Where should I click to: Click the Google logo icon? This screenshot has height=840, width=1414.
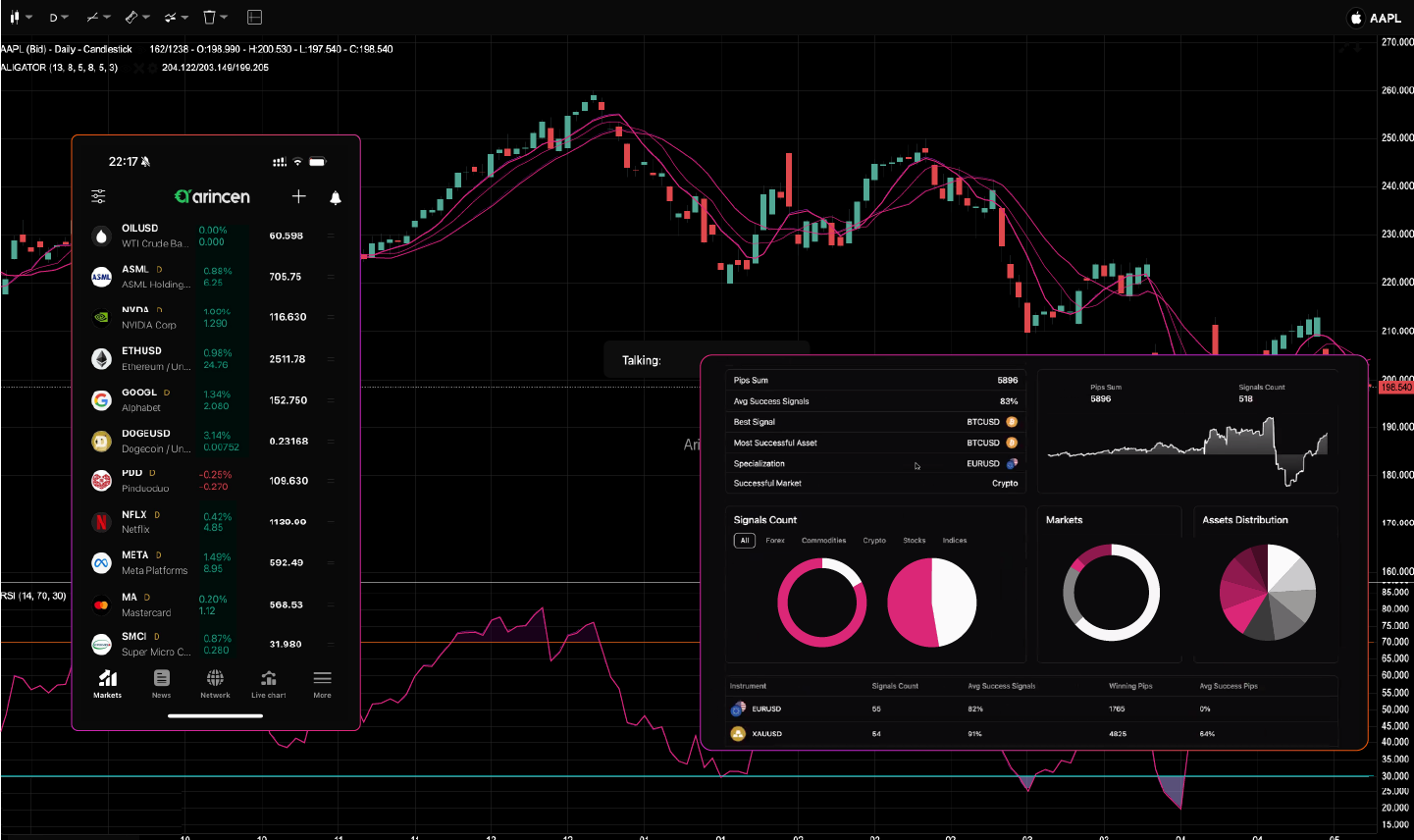(x=101, y=400)
